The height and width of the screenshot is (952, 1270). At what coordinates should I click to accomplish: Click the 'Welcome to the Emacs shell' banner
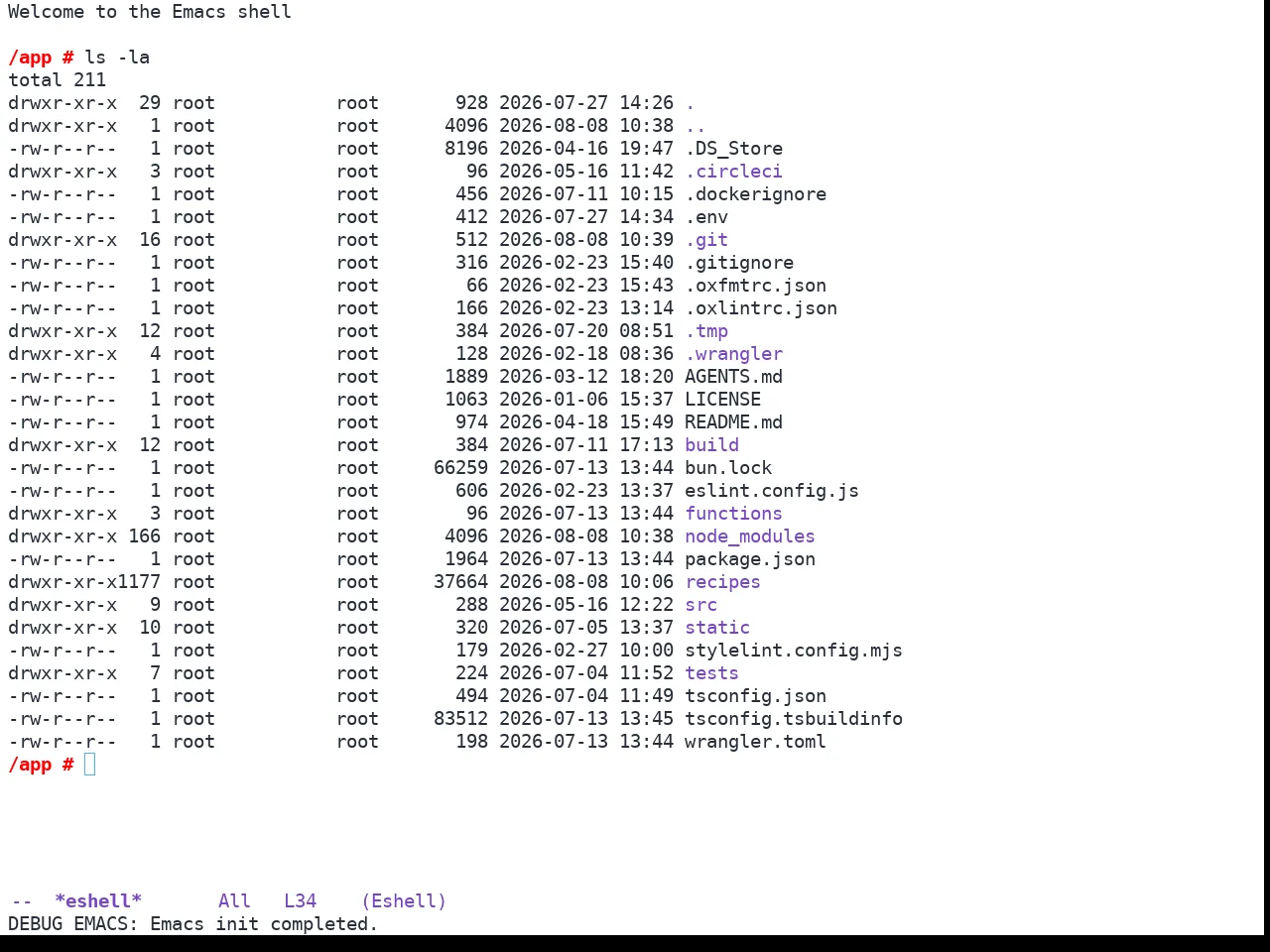(x=150, y=12)
